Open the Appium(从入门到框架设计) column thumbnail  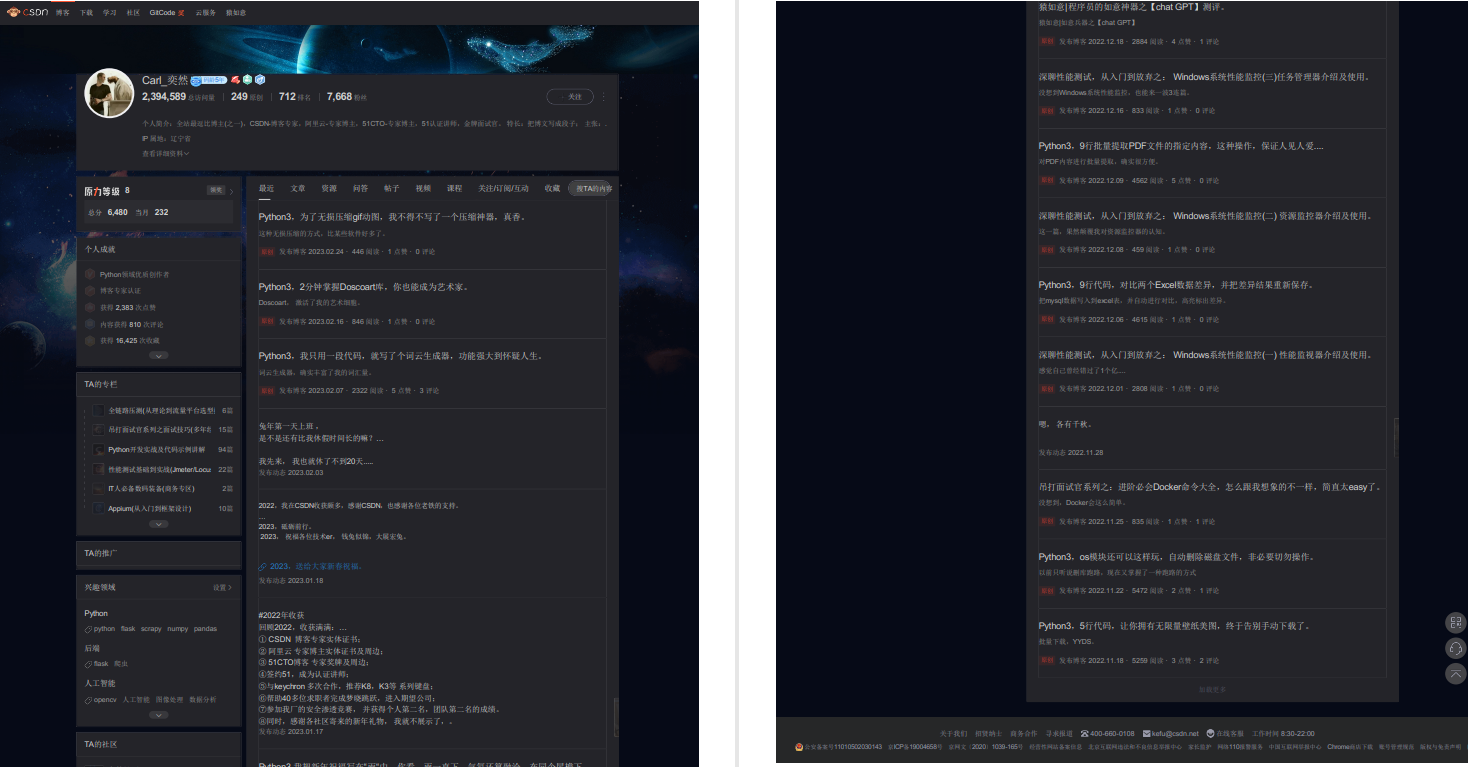[x=99, y=508]
